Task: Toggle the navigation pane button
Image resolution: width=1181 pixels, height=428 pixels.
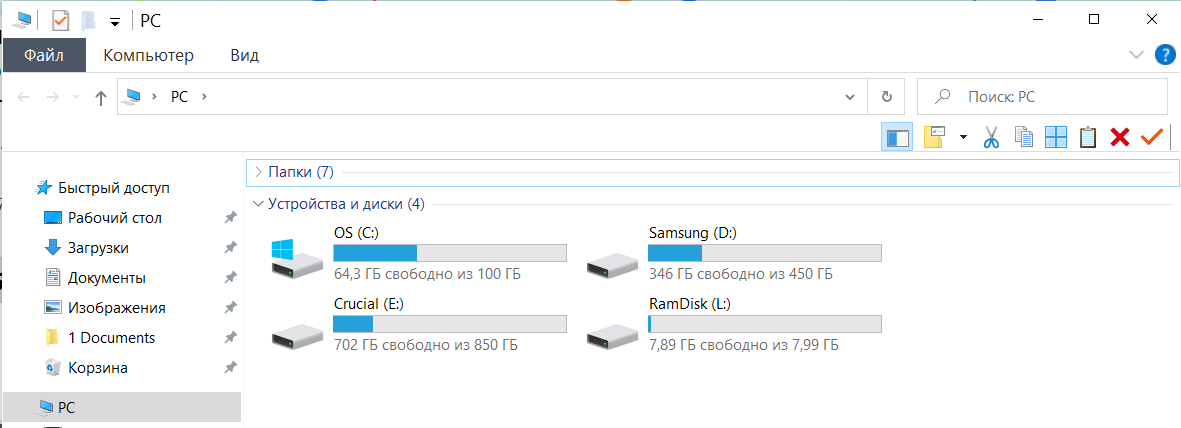Action: (897, 137)
